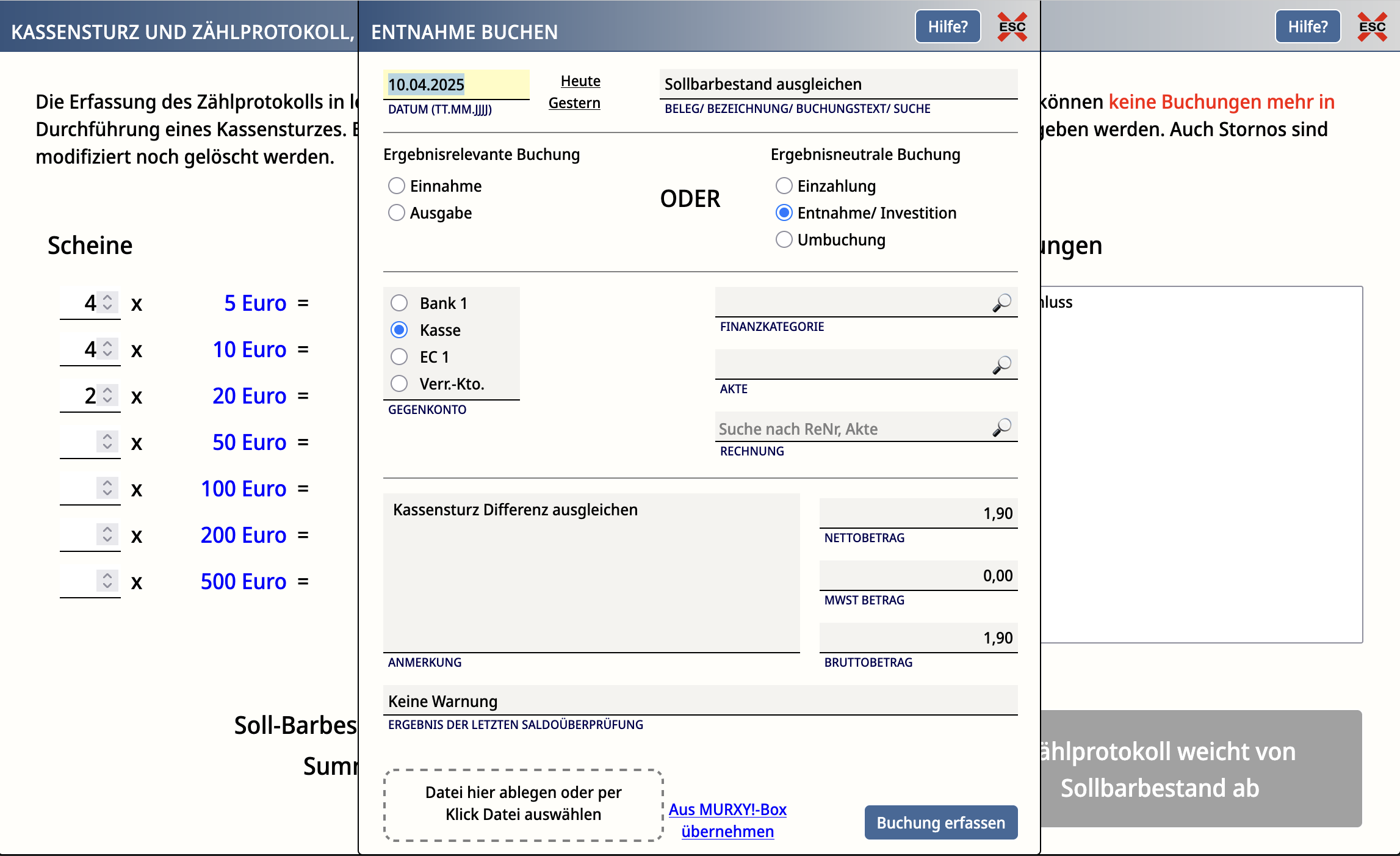Open Hilfe in Entnahme Buchen dialog

(948, 27)
